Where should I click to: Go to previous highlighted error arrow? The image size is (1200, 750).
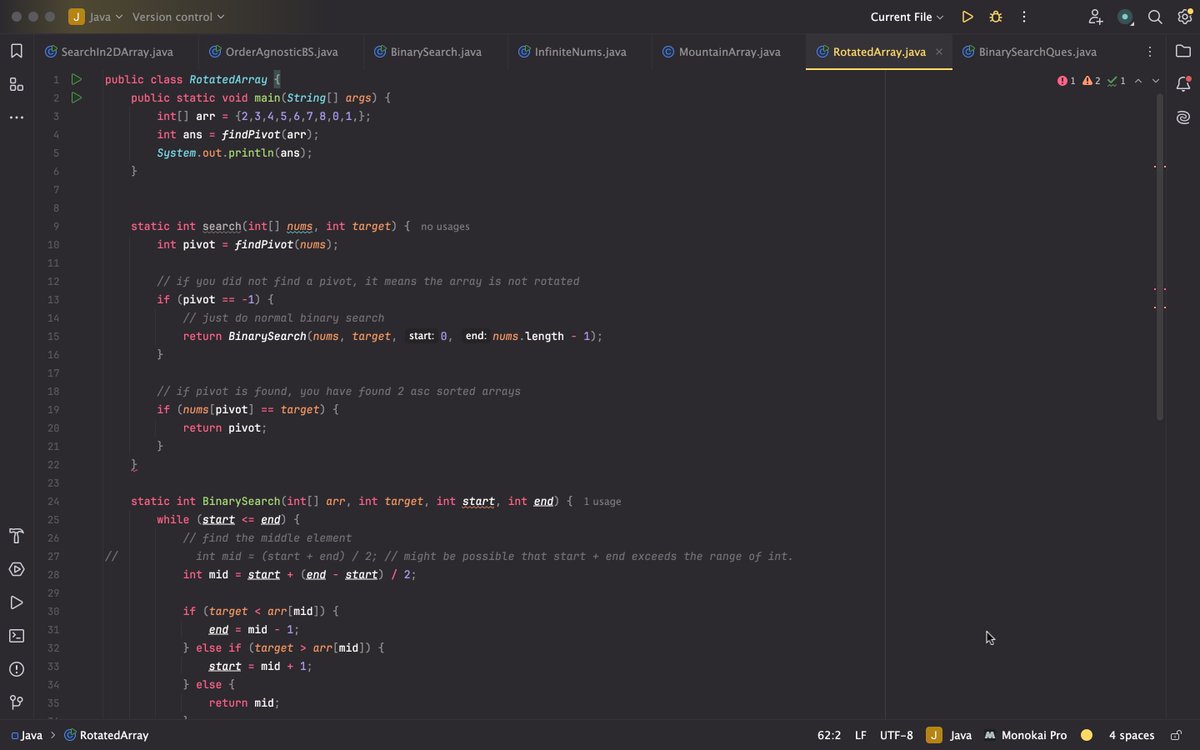coord(1138,81)
